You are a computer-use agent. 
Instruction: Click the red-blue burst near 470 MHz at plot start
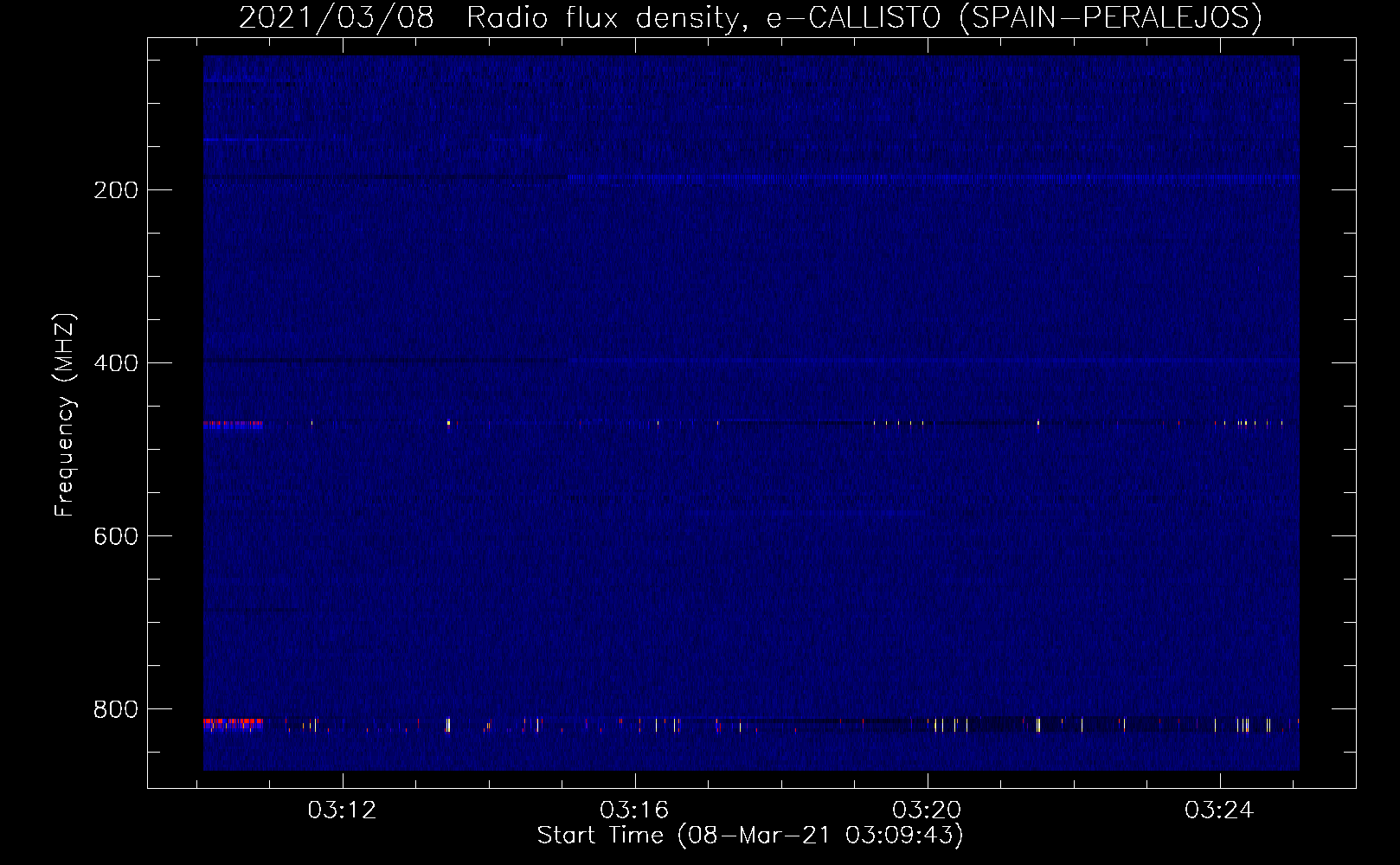click(234, 425)
